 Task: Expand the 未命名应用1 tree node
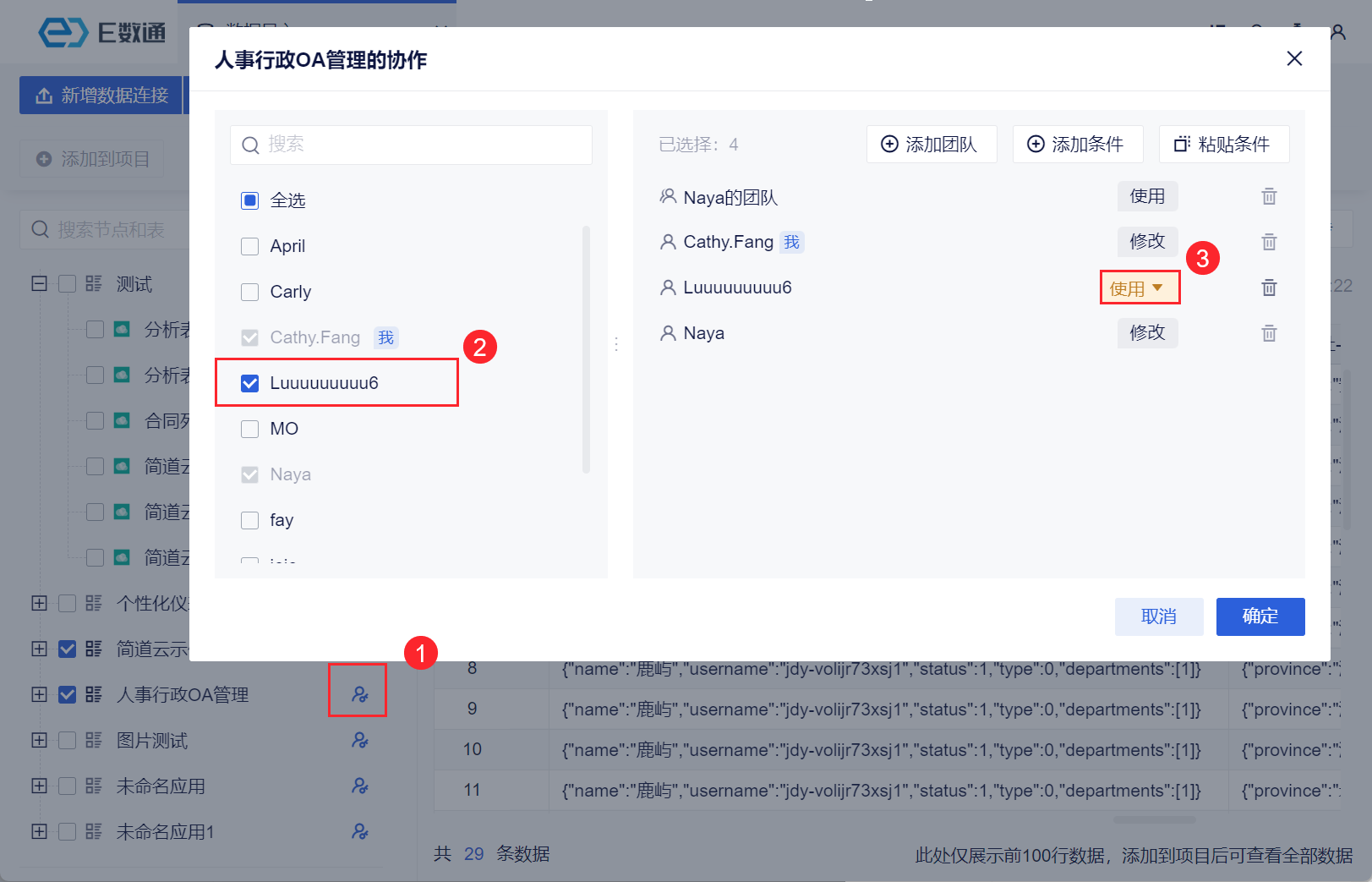point(39,831)
